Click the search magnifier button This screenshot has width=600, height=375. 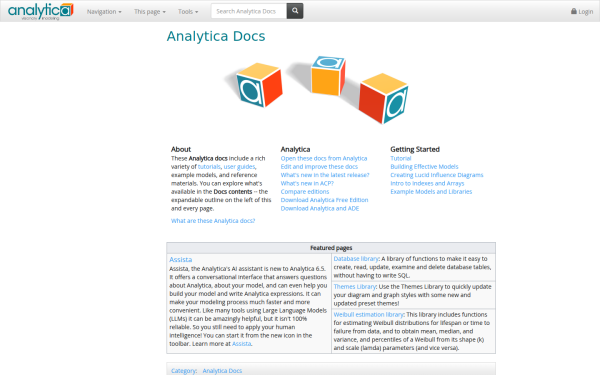pyautogui.click(x=295, y=11)
